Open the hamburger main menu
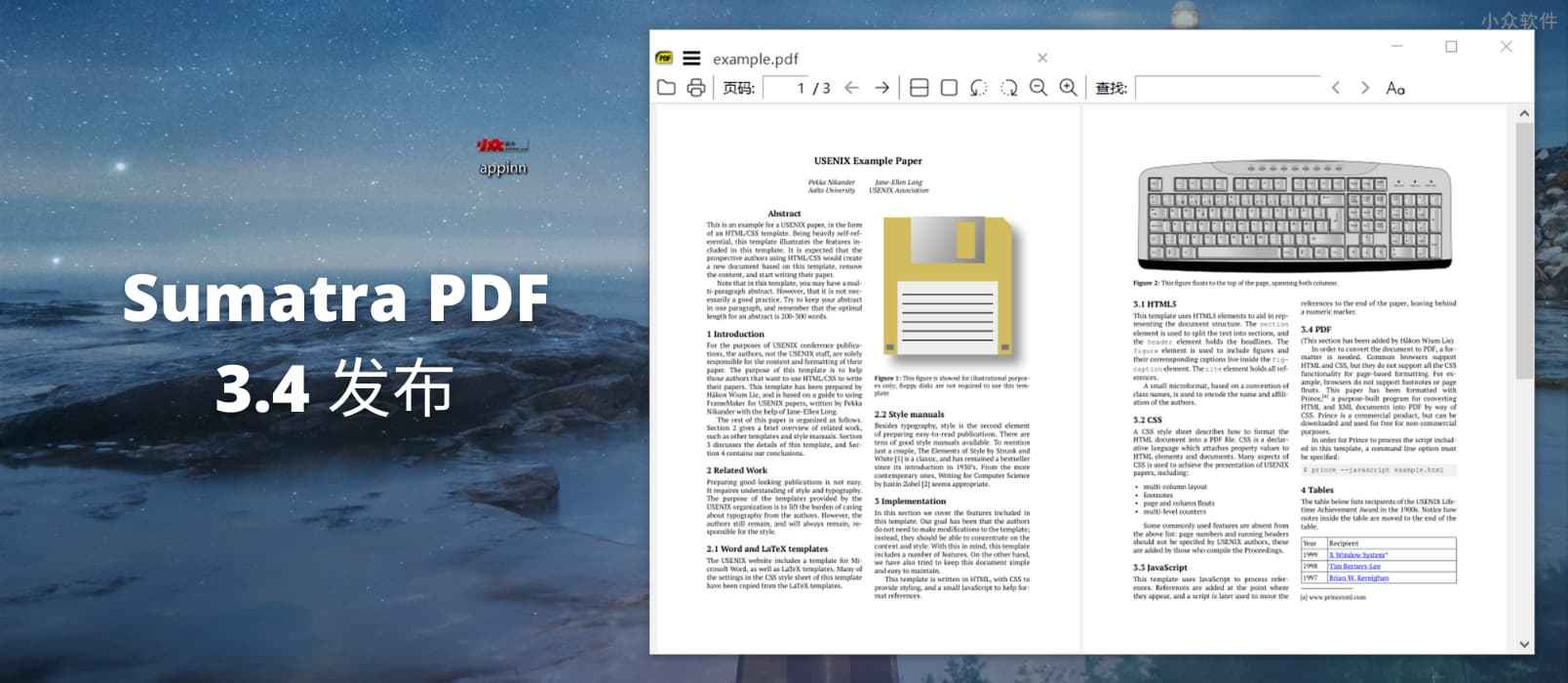The image size is (1568, 683). pyautogui.click(x=691, y=59)
